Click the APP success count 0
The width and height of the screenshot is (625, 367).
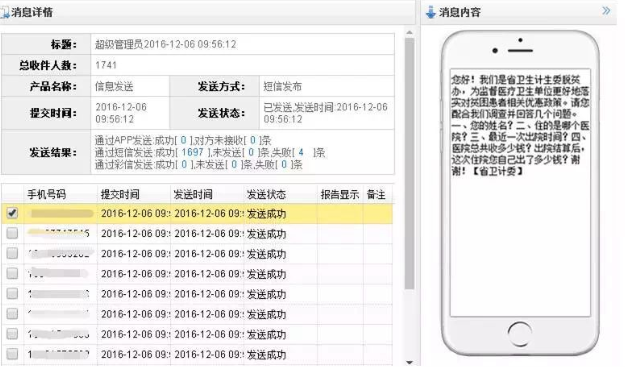pyautogui.click(x=183, y=140)
